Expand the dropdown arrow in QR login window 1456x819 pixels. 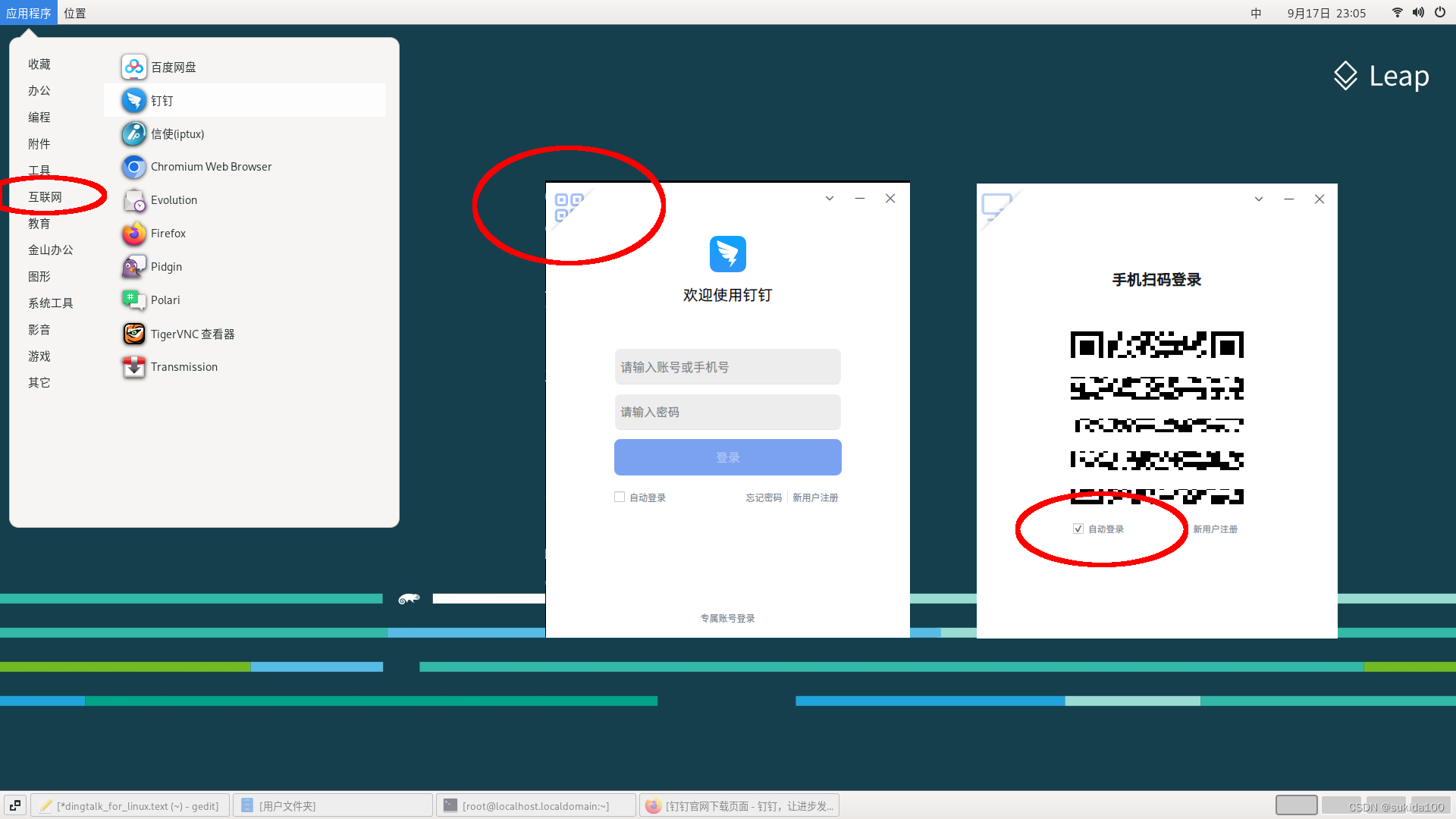(1259, 199)
